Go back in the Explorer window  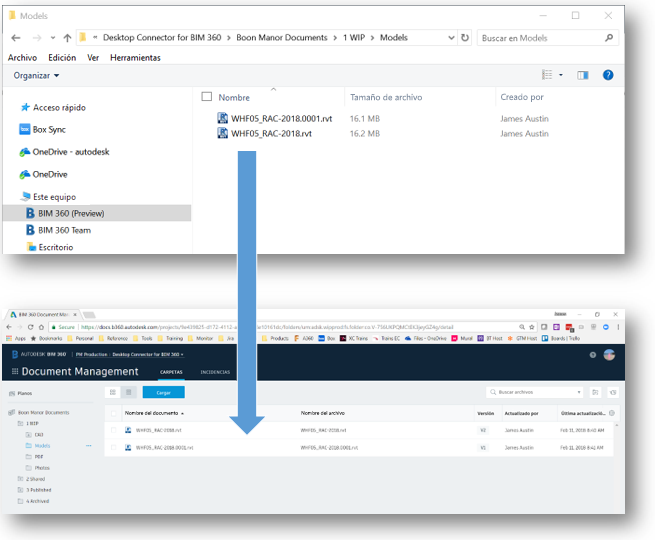click(16, 38)
